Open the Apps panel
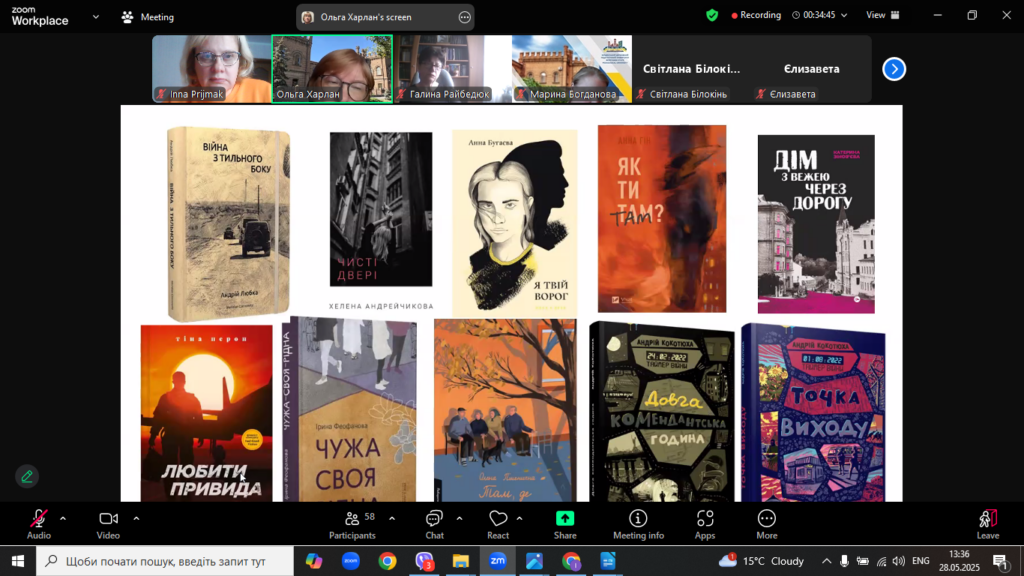This screenshot has width=1024, height=576. [x=705, y=524]
